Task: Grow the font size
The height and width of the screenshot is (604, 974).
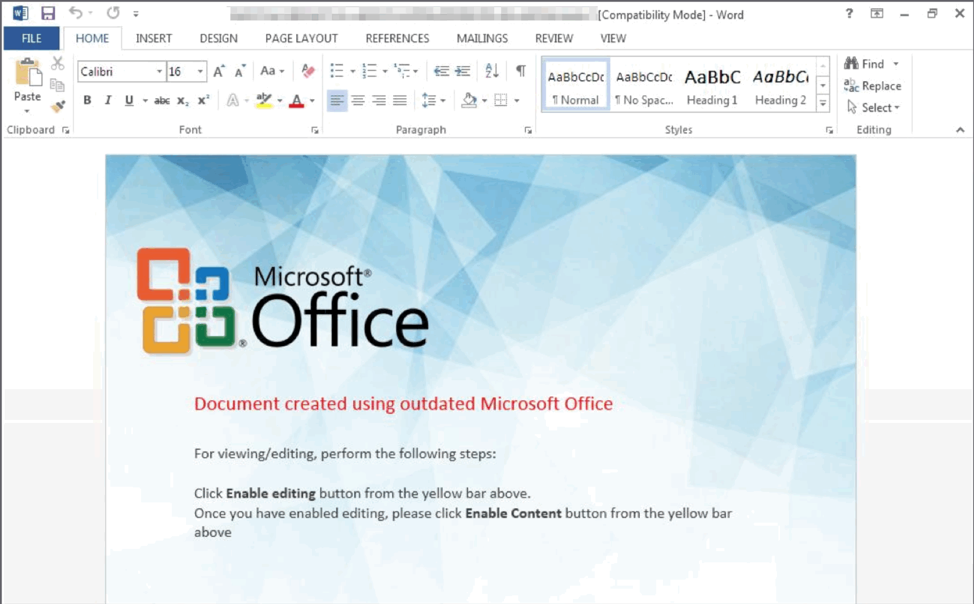Action: point(219,71)
